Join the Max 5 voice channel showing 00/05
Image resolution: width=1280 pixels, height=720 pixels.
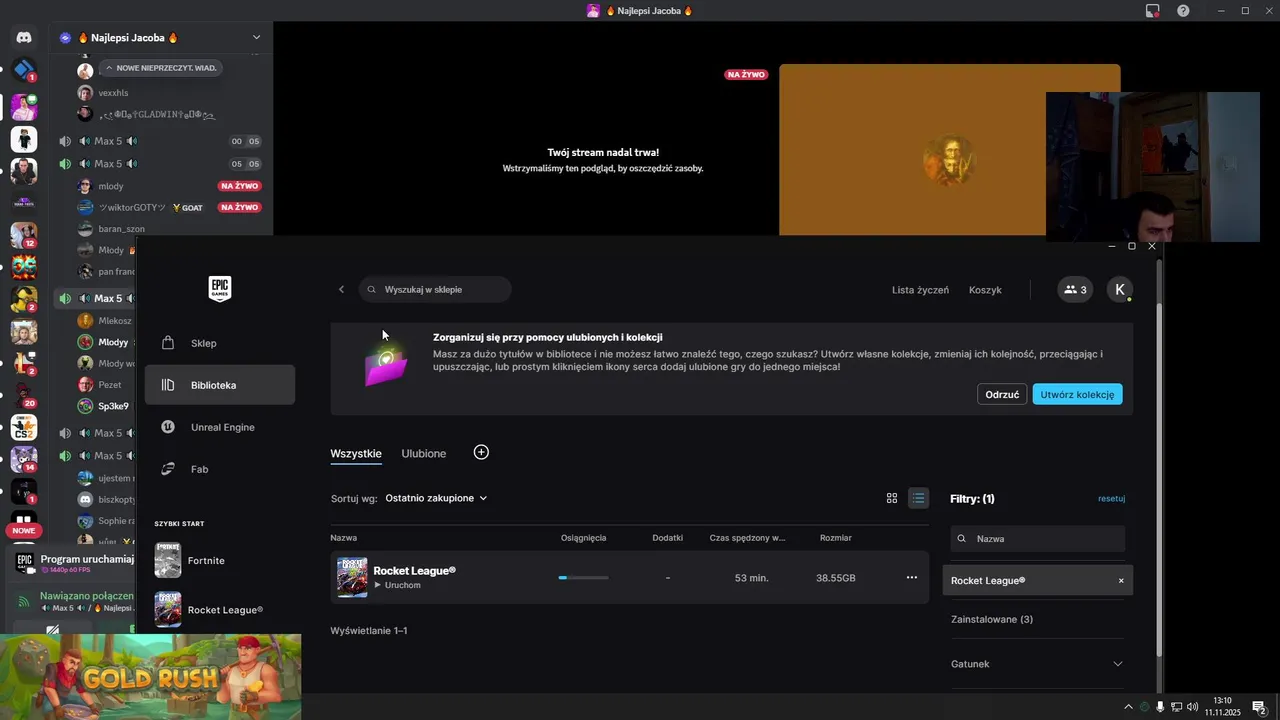pyautogui.click(x=160, y=141)
